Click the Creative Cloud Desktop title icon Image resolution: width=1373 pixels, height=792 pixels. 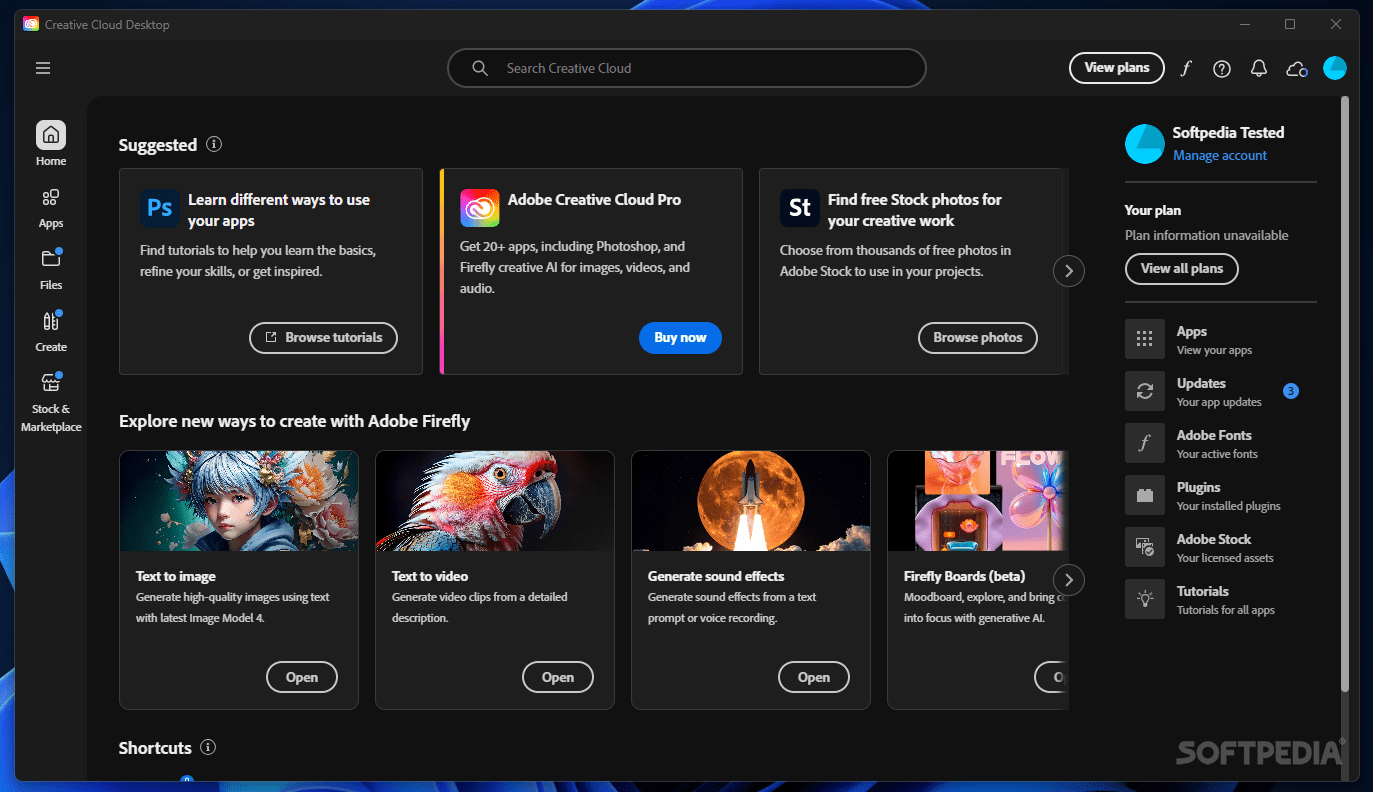coord(31,24)
